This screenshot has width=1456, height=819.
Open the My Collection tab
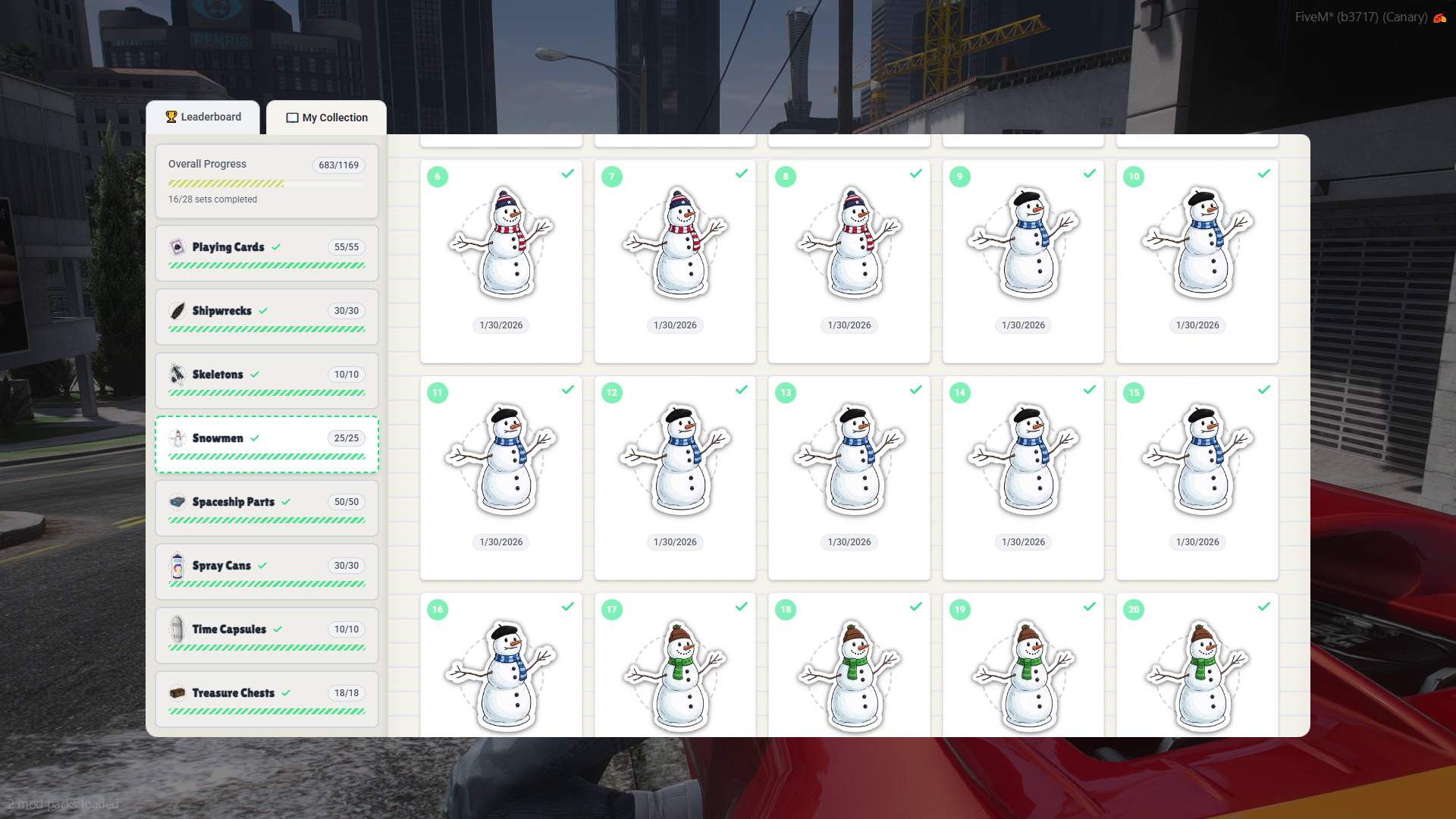[327, 118]
